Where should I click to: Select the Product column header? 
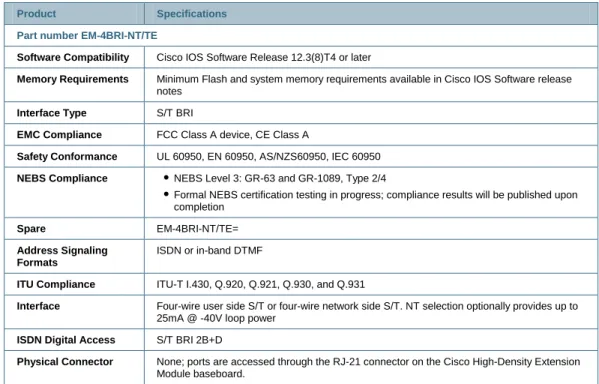tap(36, 14)
